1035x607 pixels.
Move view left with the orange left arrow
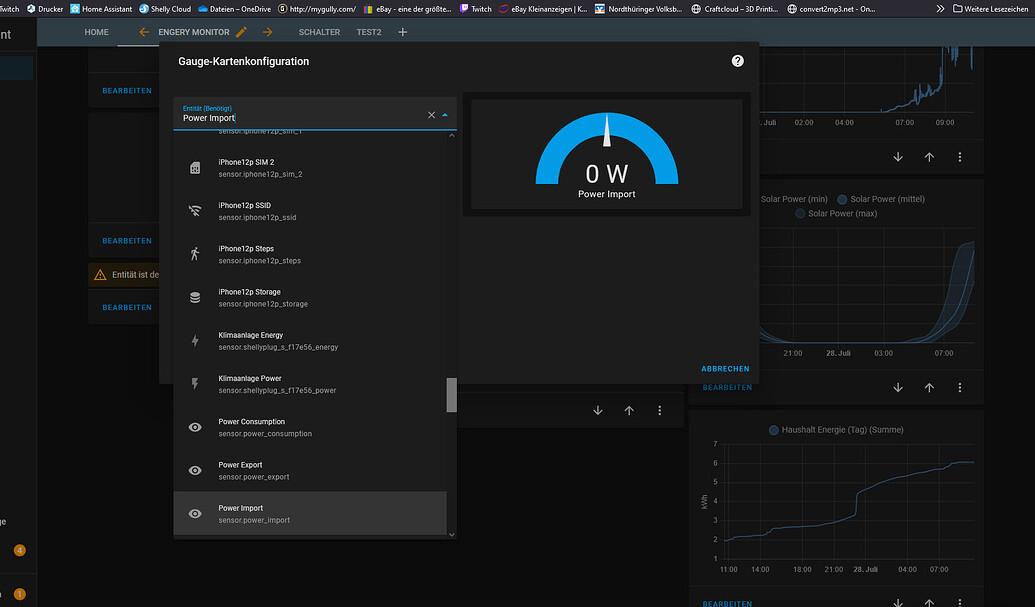tap(144, 32)
